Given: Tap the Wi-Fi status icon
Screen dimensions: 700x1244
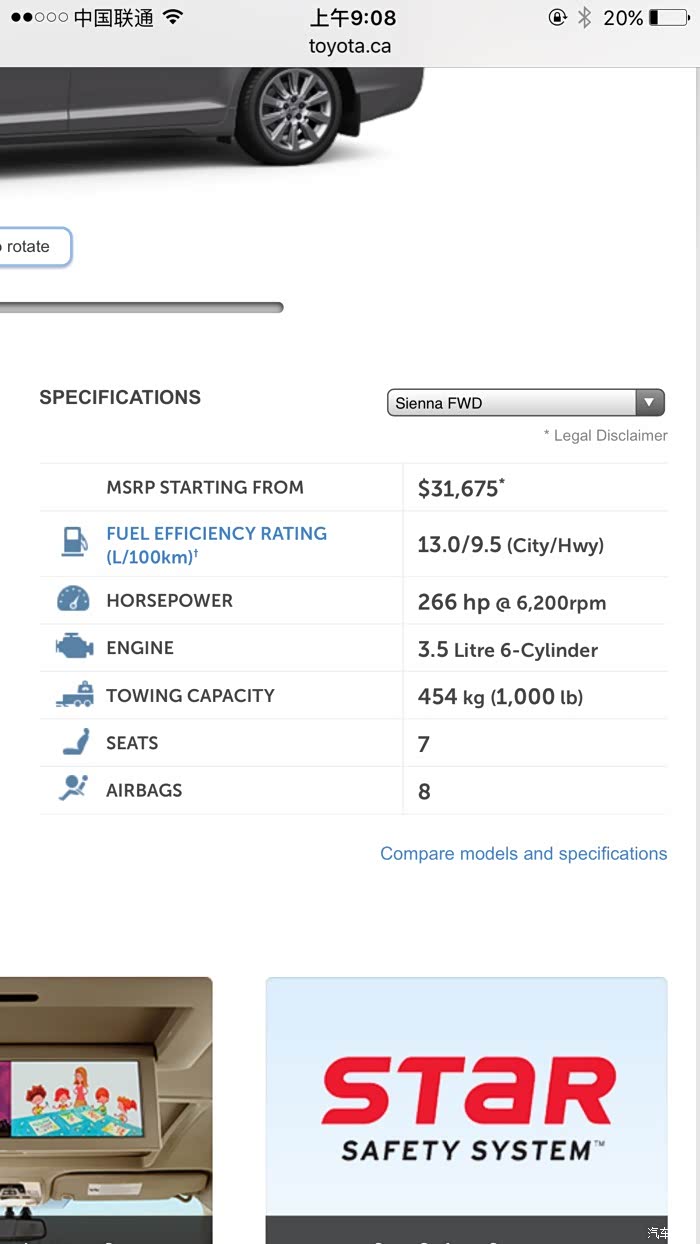Looking at the screenshot, I should pyautogui.click(x=173, y=18).
